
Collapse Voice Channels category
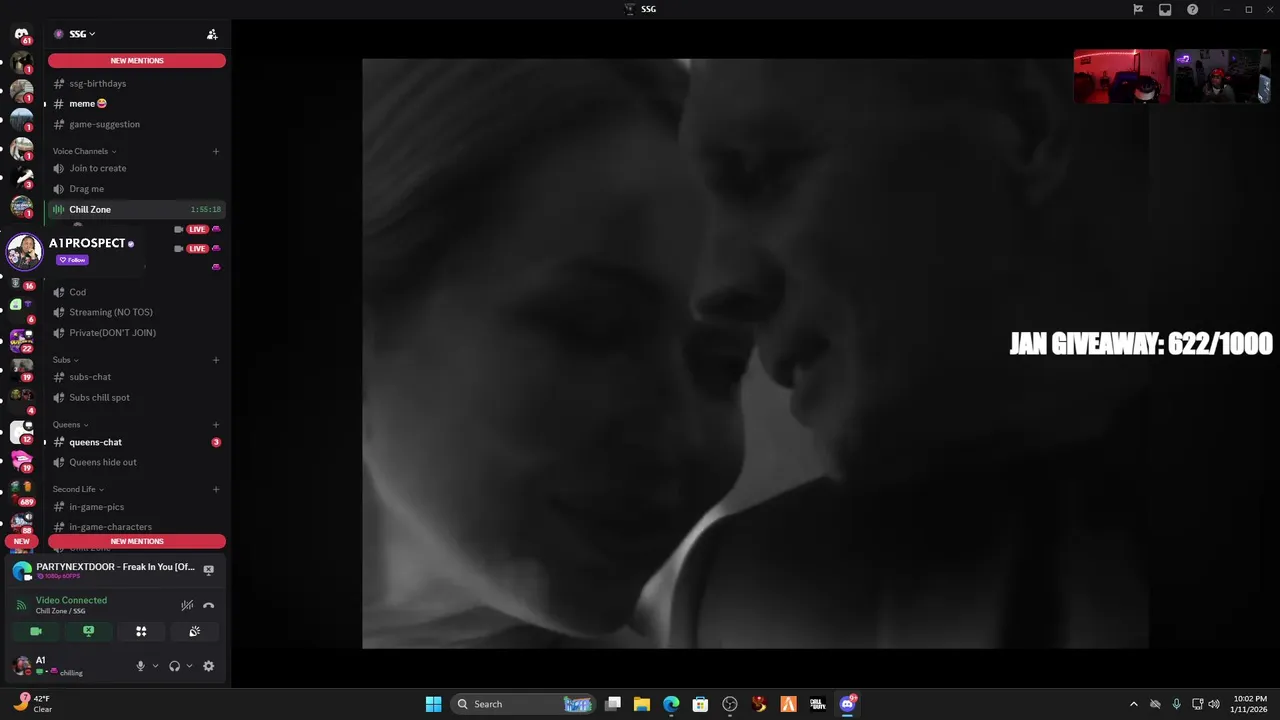[84, 151]
